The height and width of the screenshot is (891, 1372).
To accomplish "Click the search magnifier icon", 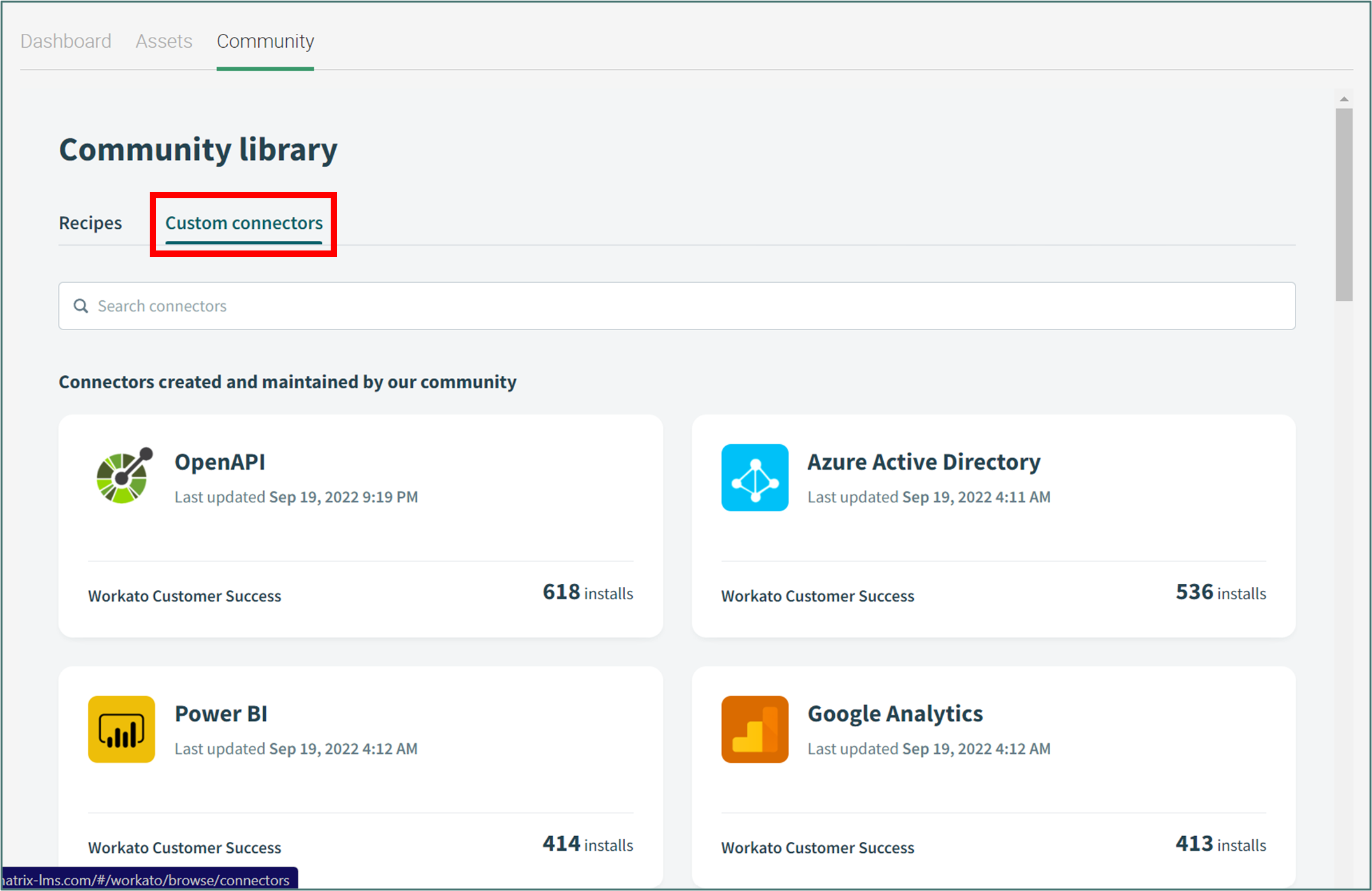I will [81, 306].
